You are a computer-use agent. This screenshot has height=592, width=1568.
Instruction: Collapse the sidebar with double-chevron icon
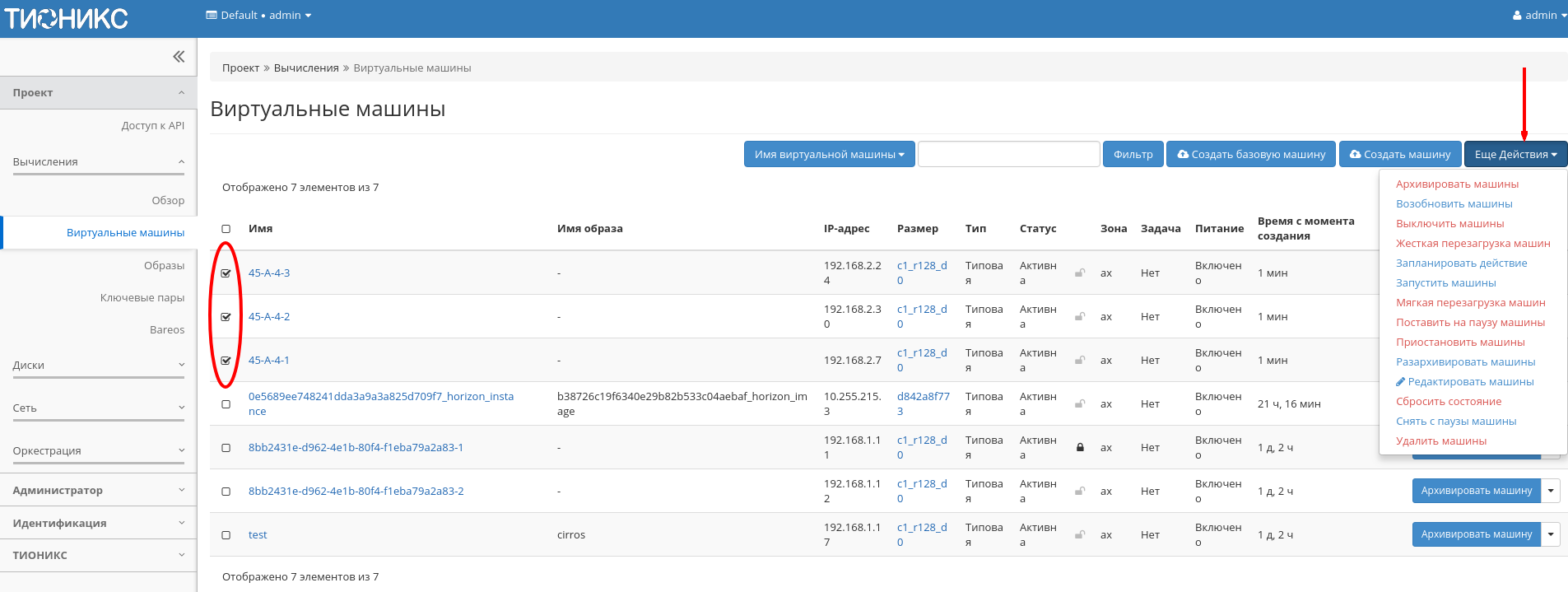(179, 57)
